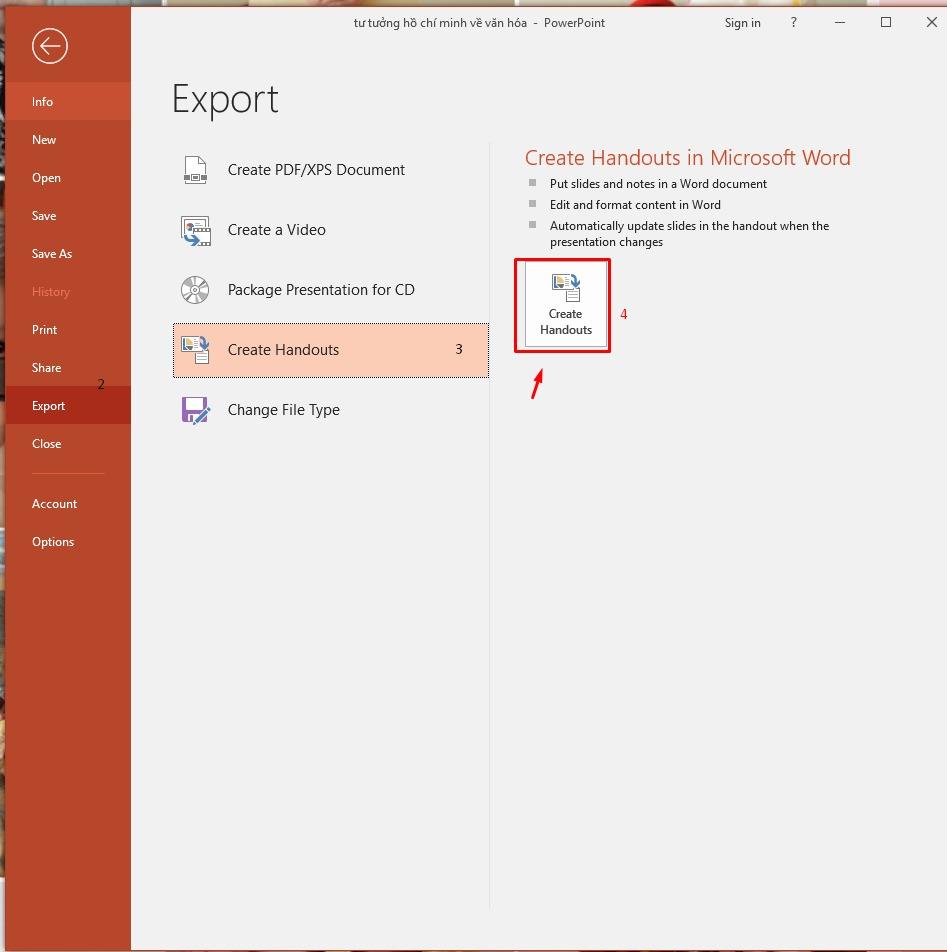Click the Create Handouts icon in the list
This screenshot has height=952, width=947.
pos(194,349)
